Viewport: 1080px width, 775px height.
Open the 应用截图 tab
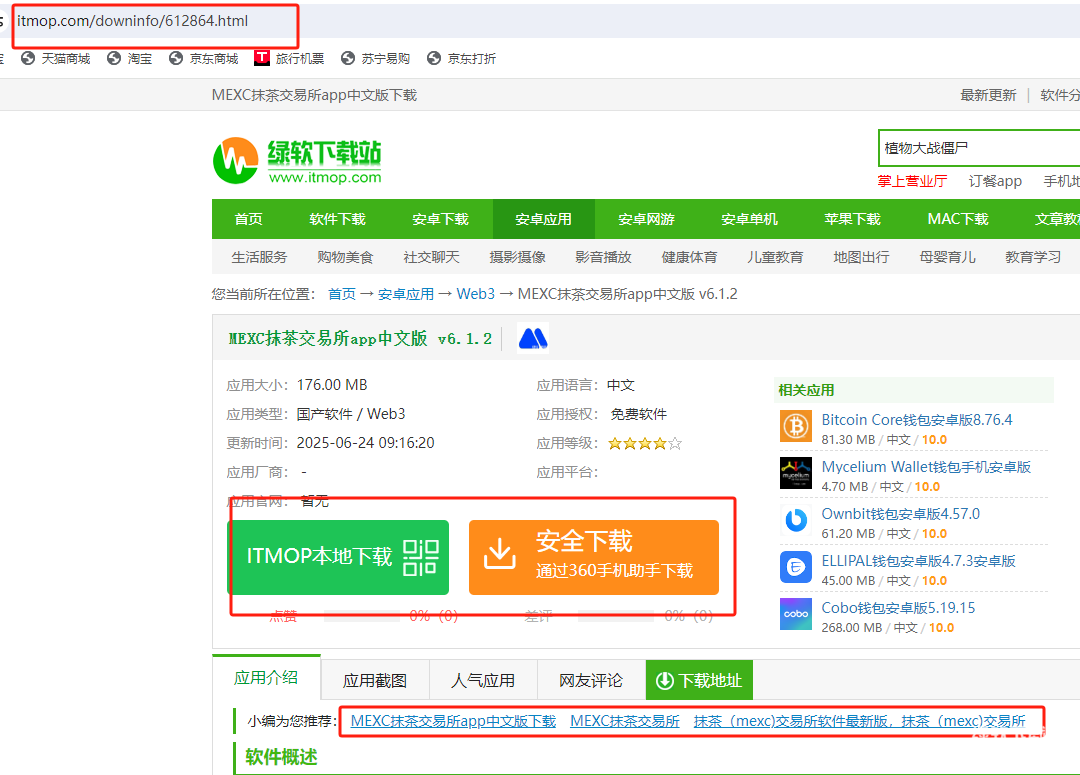(x=375, y=681)
